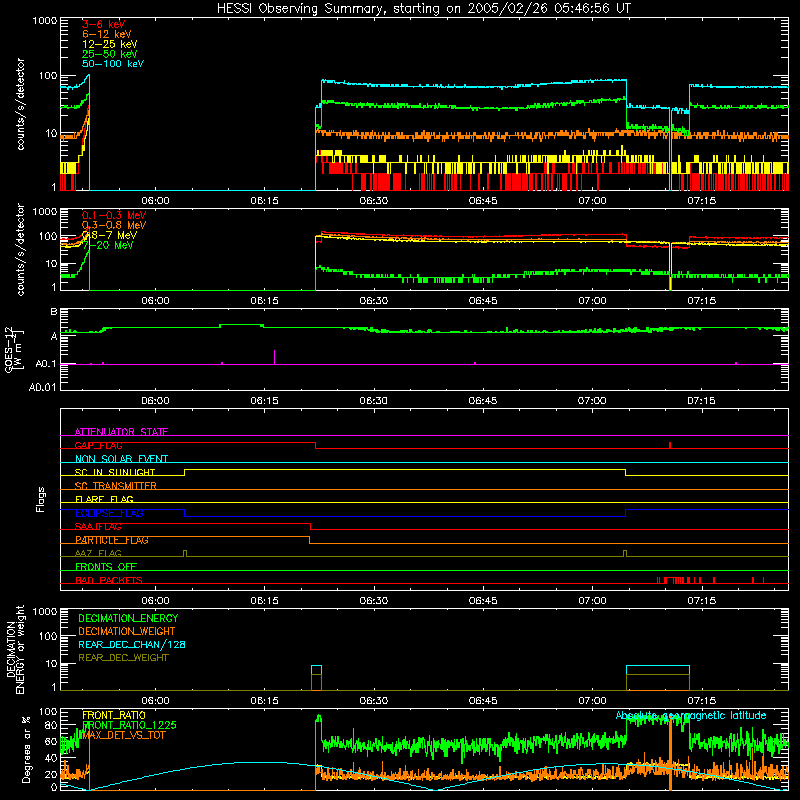Click the 0.1-0.3 MeV legend label
Screen dimensions: 800x800
113,215
